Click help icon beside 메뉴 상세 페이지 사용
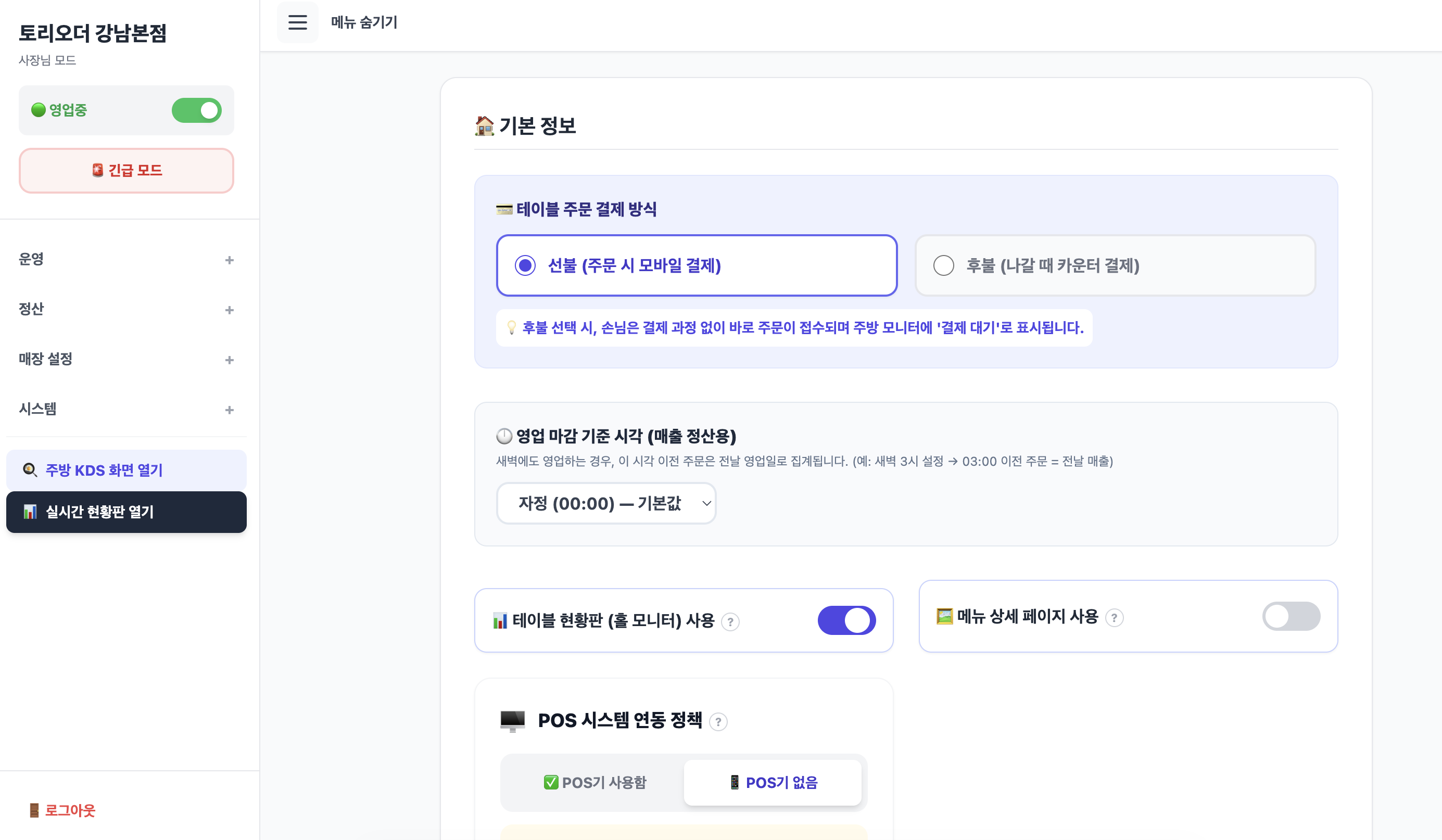 tap(1114, 617)
